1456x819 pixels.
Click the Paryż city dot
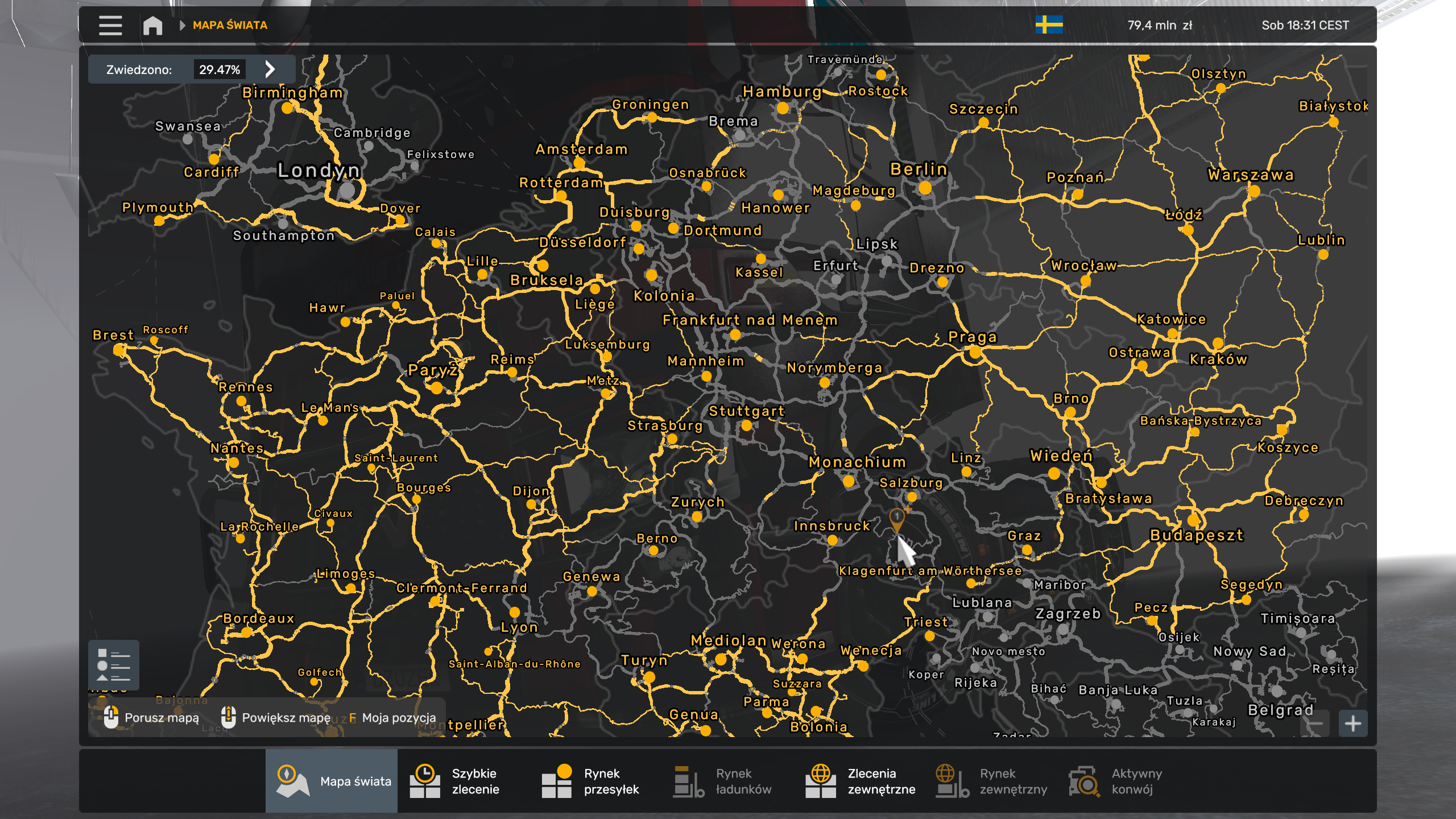pos(436,388)
